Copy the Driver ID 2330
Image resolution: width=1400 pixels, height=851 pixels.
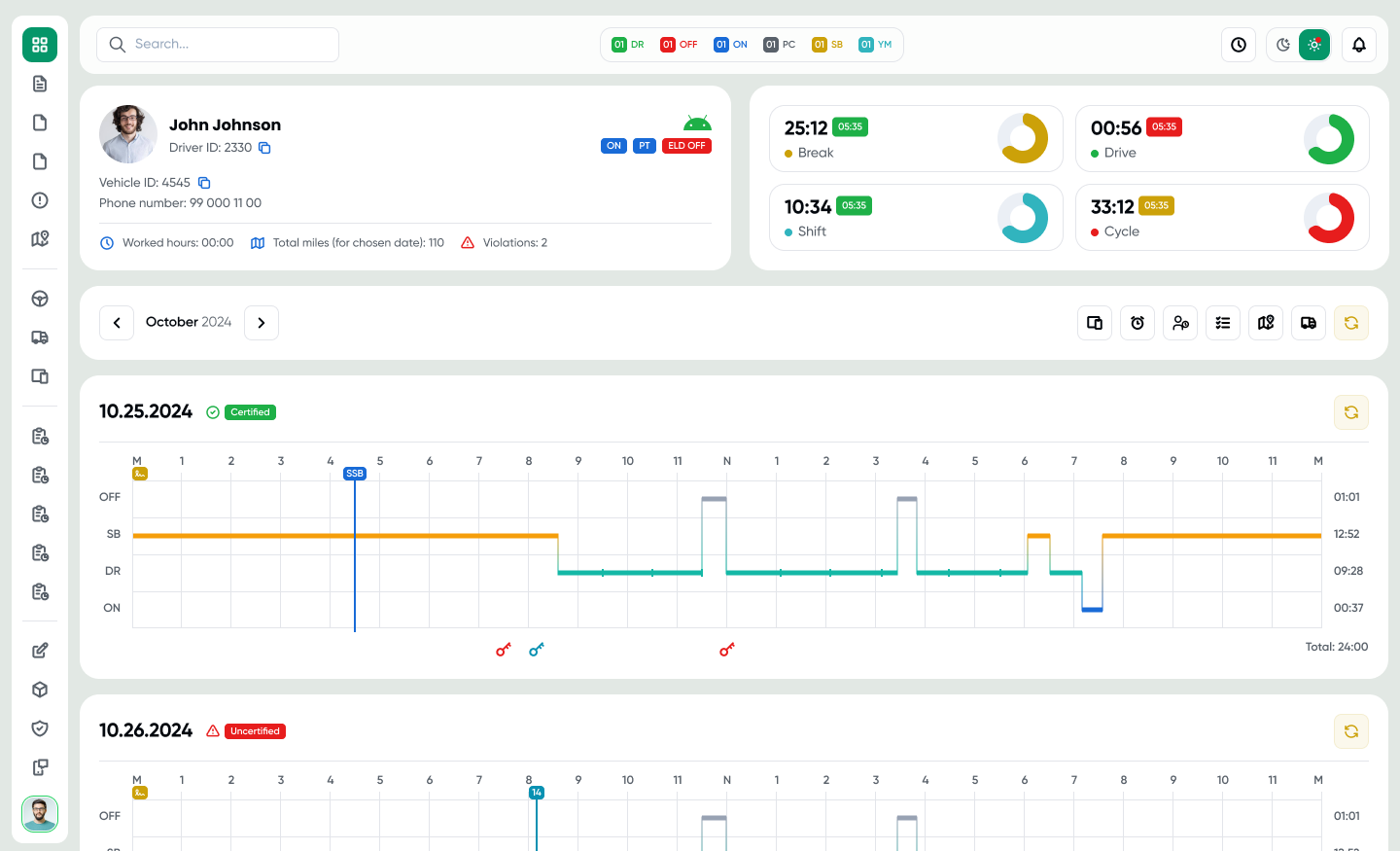tap(264, 148)
